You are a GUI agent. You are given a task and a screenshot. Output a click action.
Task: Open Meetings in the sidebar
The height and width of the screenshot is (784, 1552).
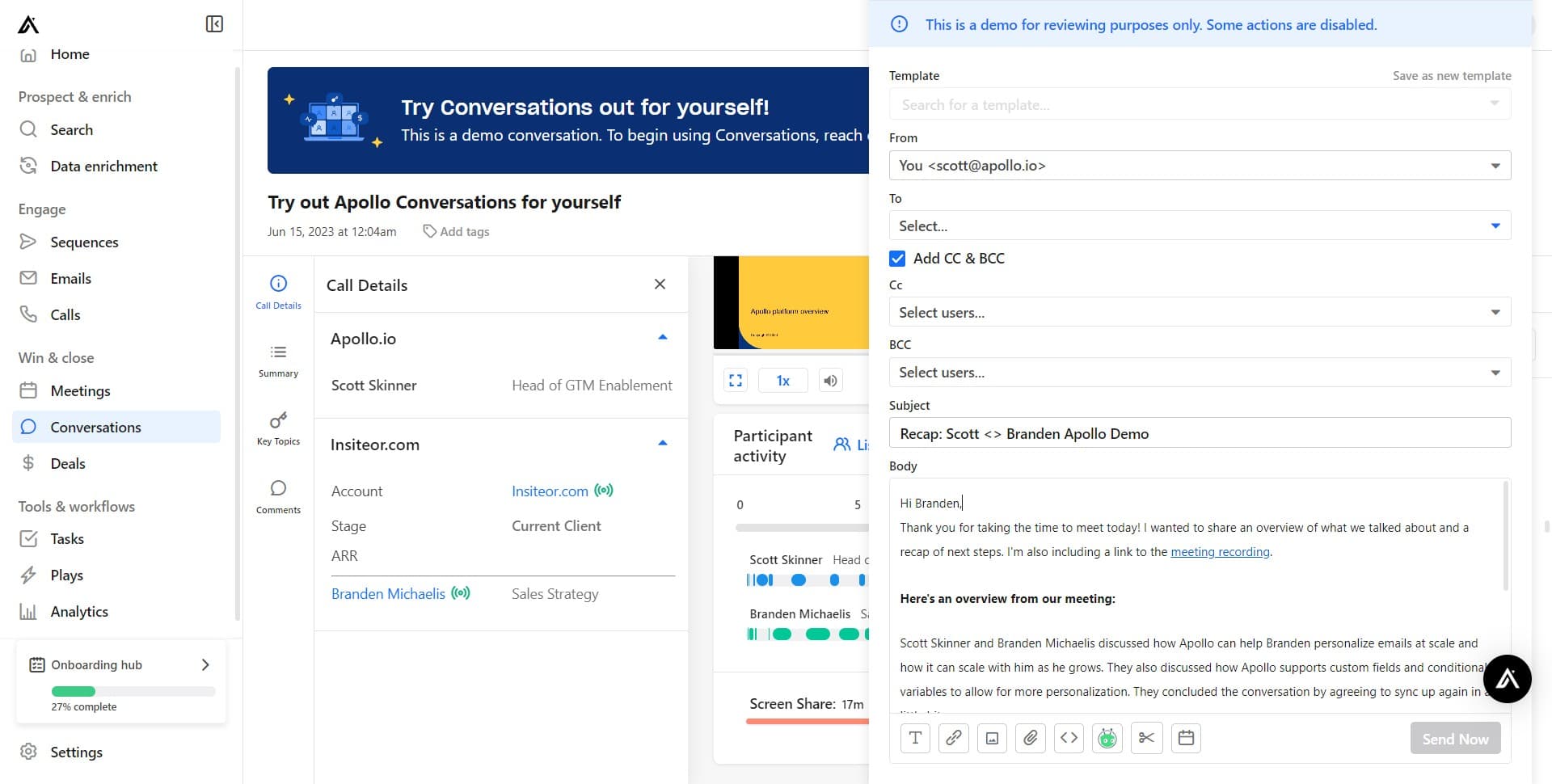click(80, 391)
